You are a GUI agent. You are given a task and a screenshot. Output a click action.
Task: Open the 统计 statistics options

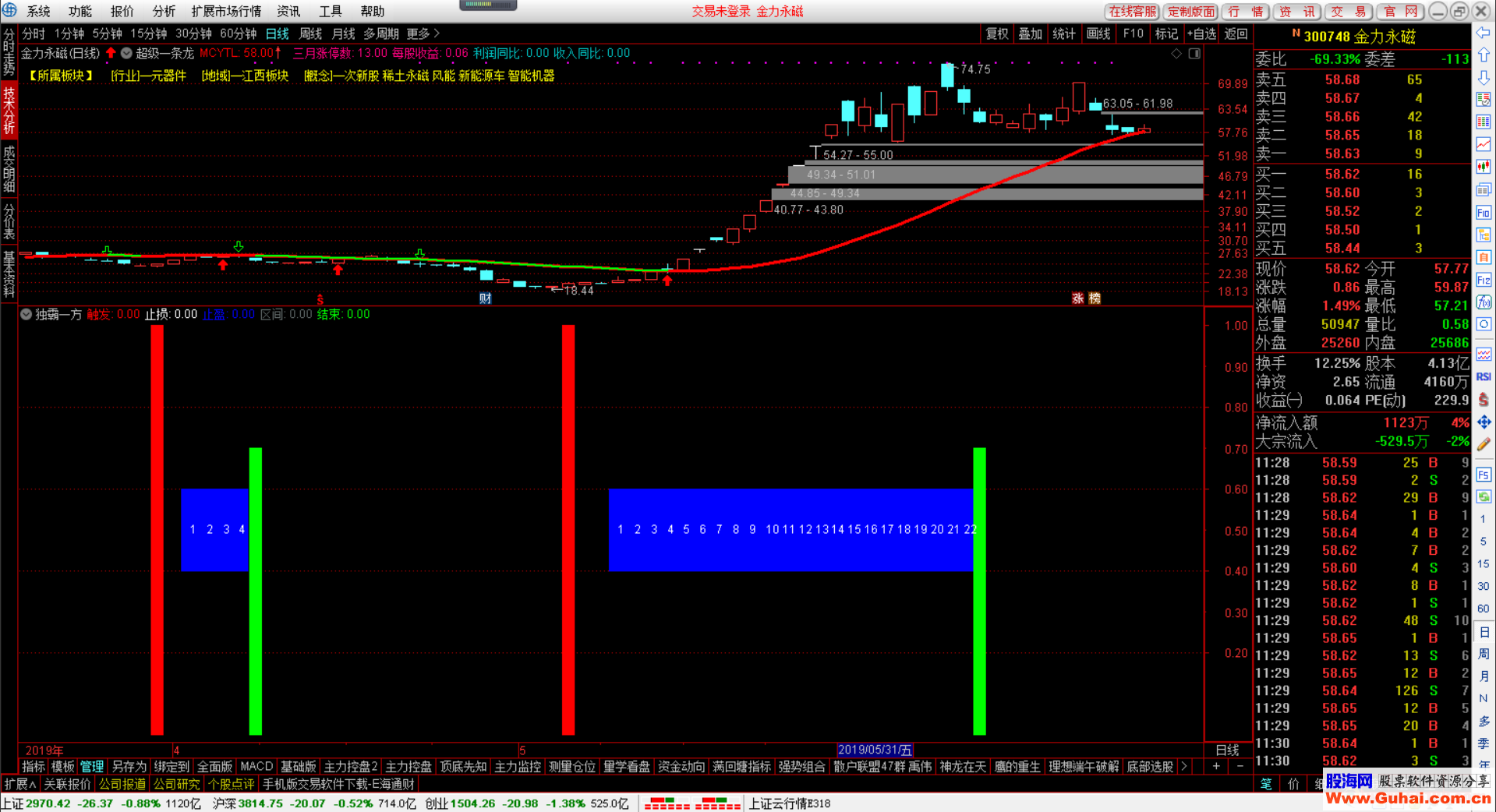(x=1064, y=34)
